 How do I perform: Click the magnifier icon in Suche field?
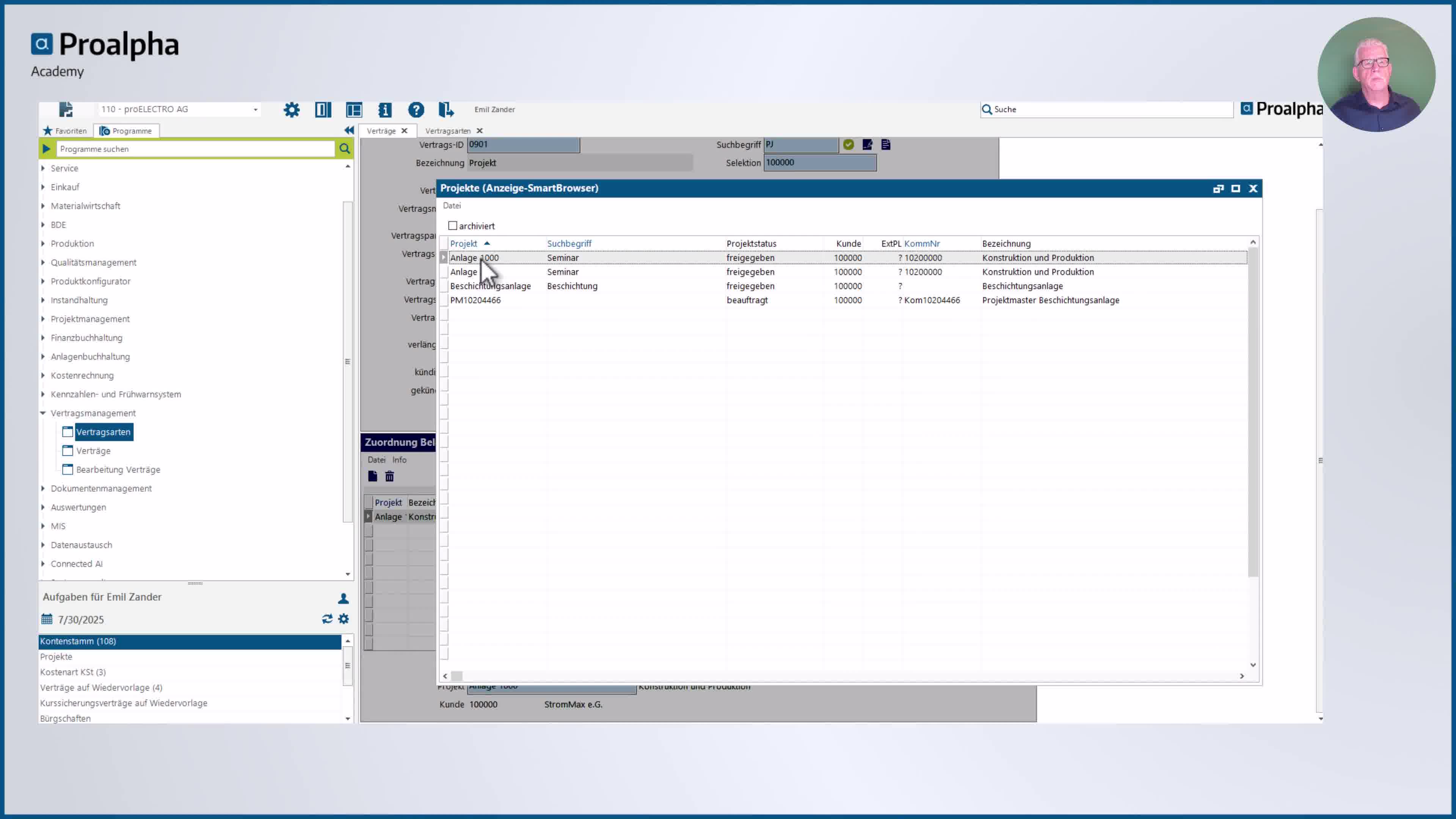click(987, 109)
